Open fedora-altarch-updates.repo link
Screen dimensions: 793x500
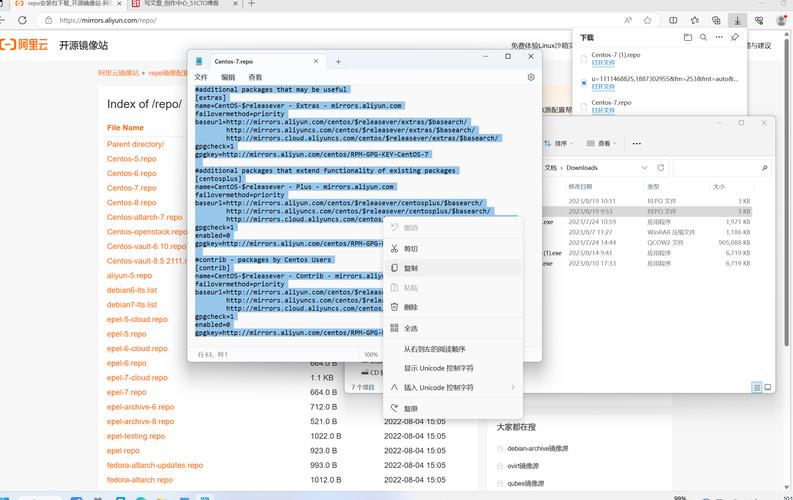point(155,465)
